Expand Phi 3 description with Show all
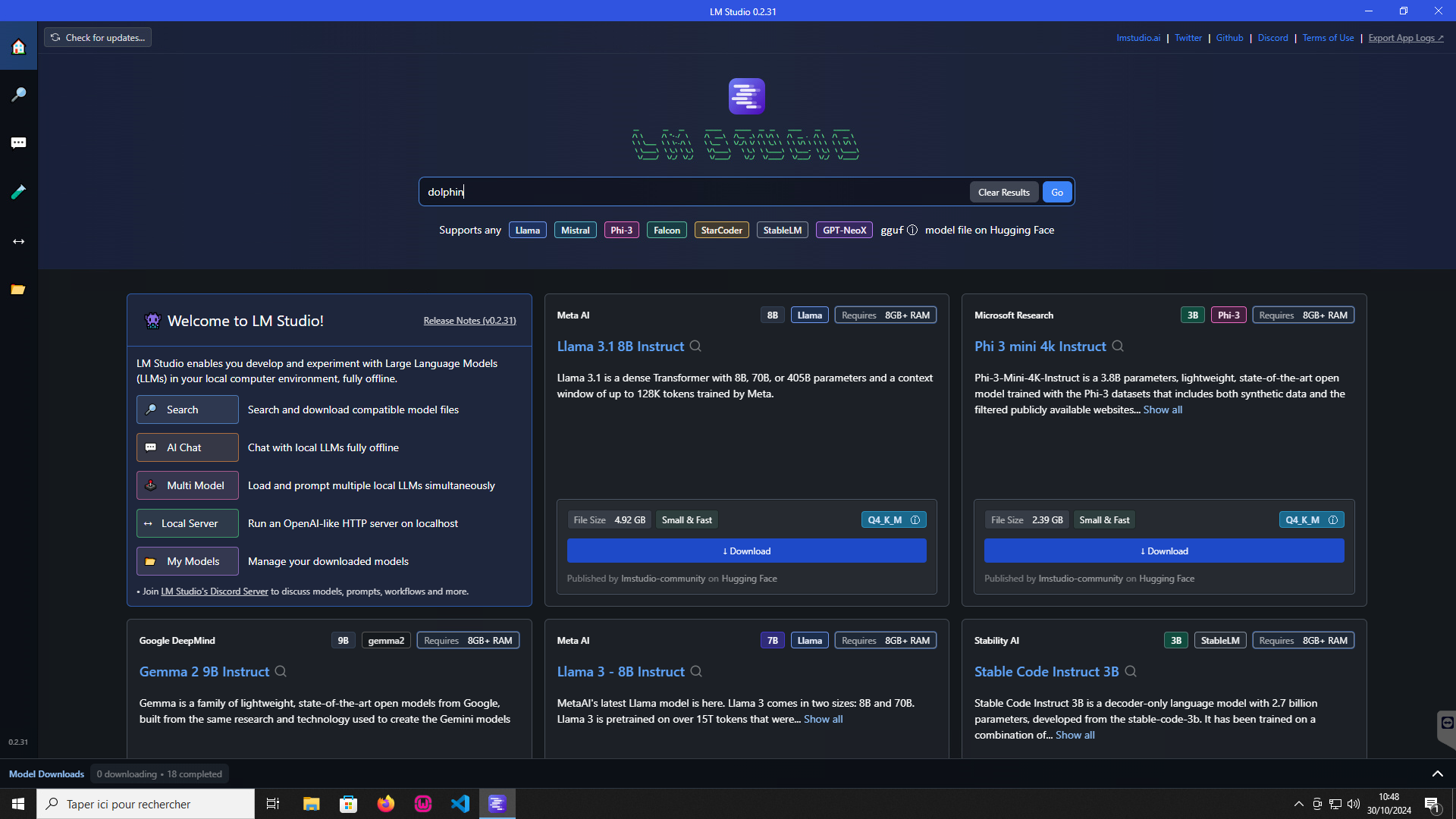The image size is (1456, 819). point(1163,410)
